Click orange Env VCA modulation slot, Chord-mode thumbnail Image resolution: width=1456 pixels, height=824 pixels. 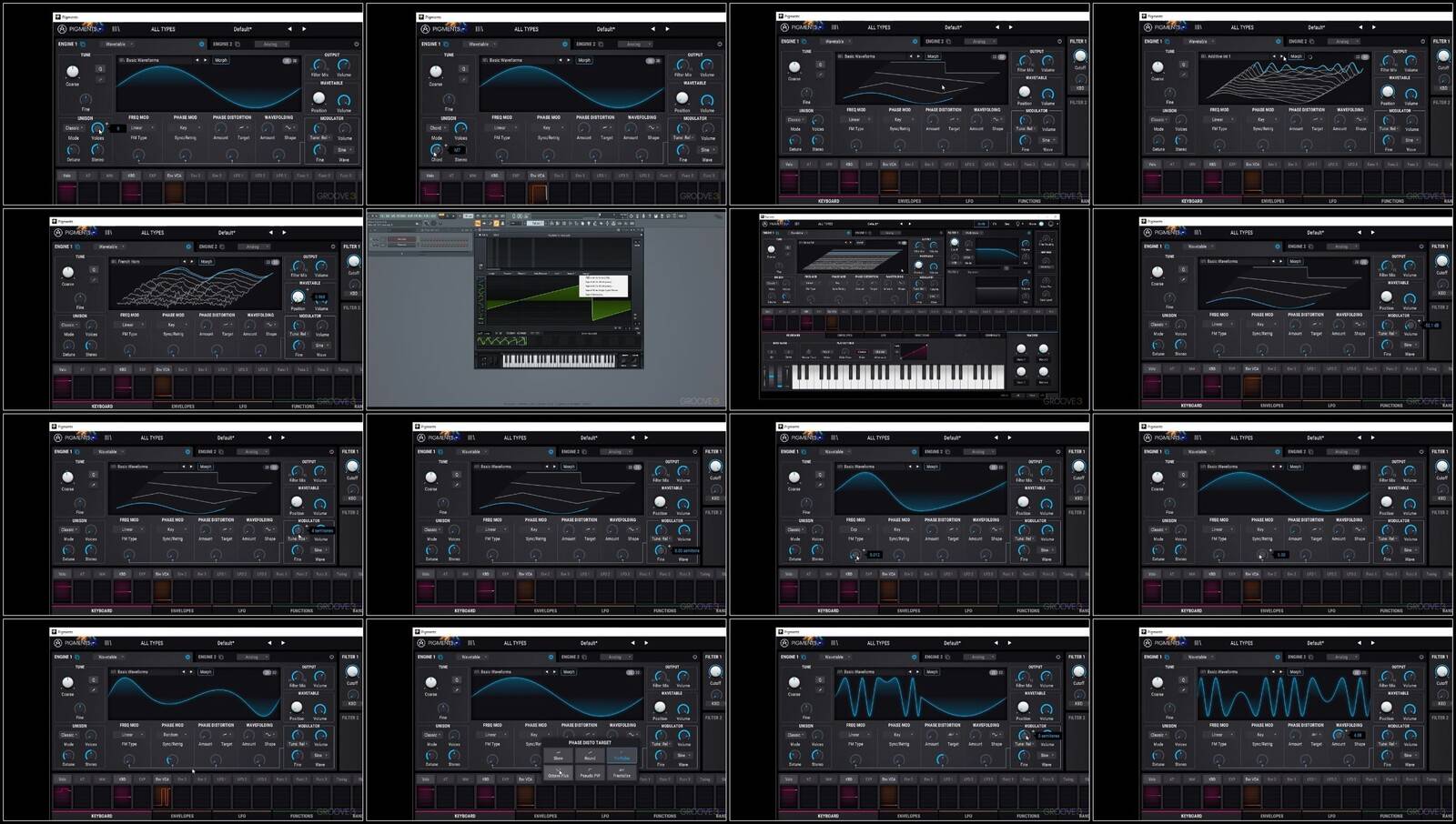pos(538,193)
